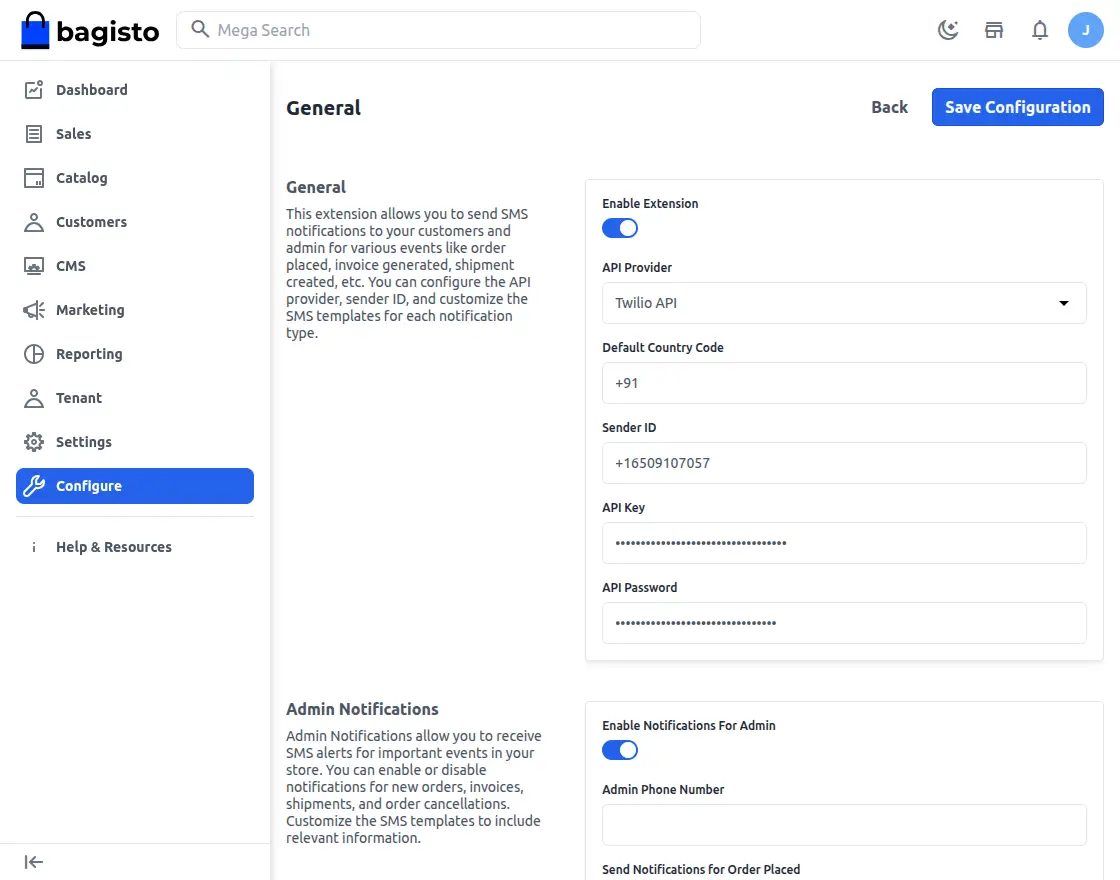
Task: Click the Sales list icon
Action: click(x=34, y=134)
